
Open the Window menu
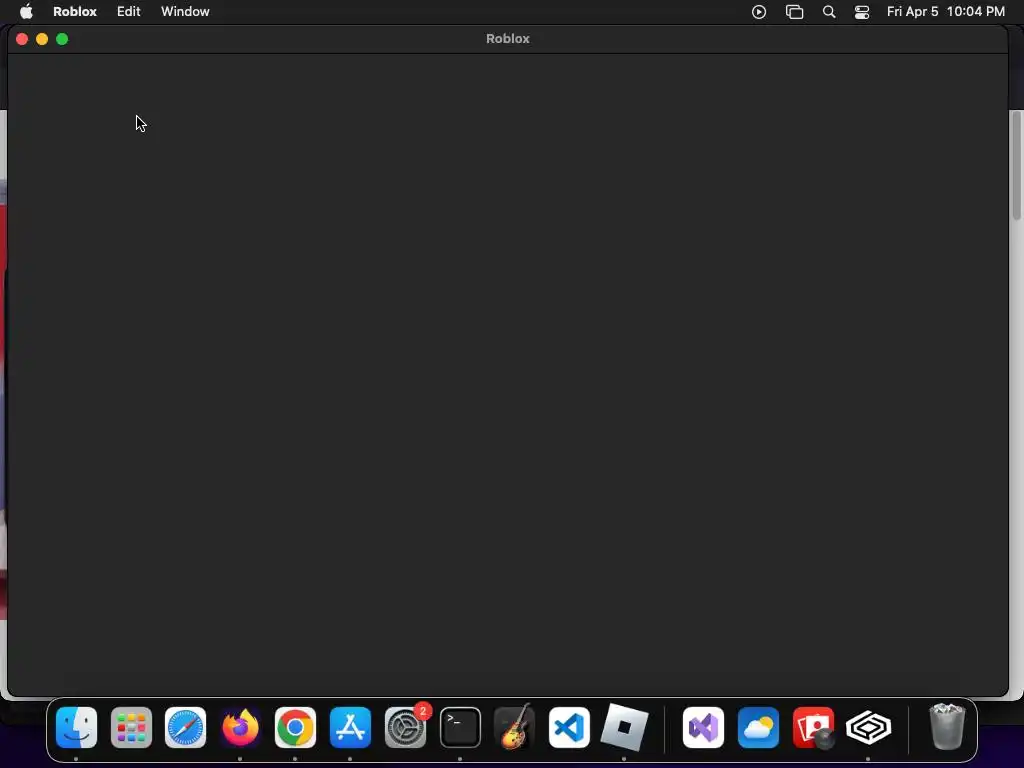coord(185,12)
